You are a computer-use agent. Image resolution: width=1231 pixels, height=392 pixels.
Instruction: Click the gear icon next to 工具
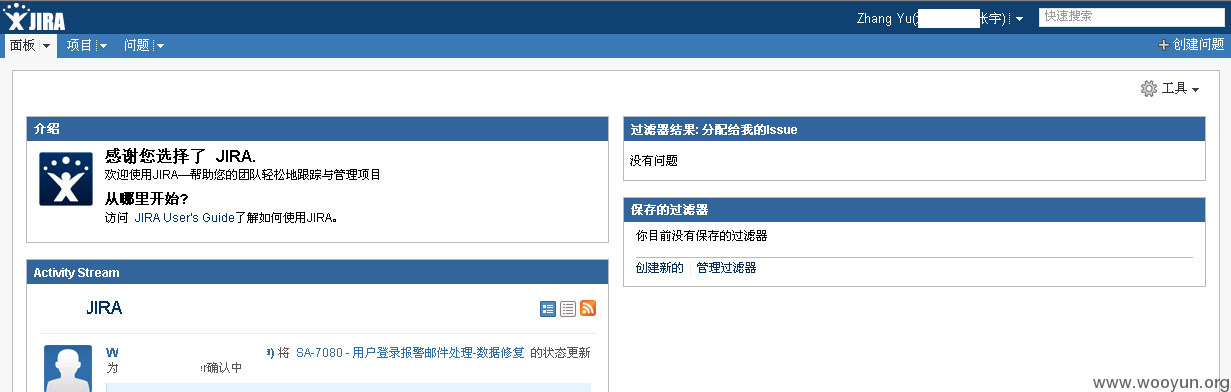(1148, 89)
